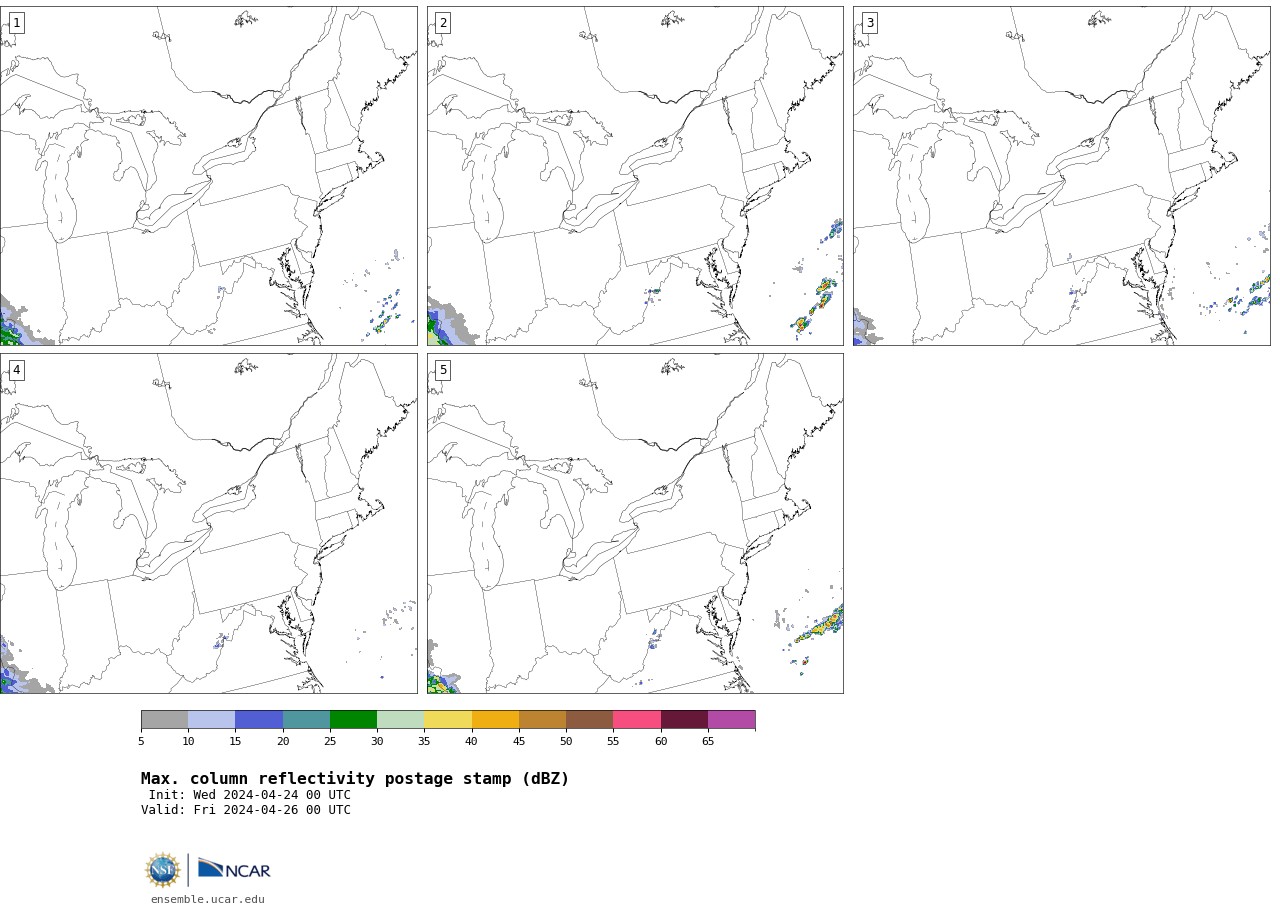Screen dimensions: 1280x910
Task: Click the colorbar tick label 50
Action: pos(566,742)
